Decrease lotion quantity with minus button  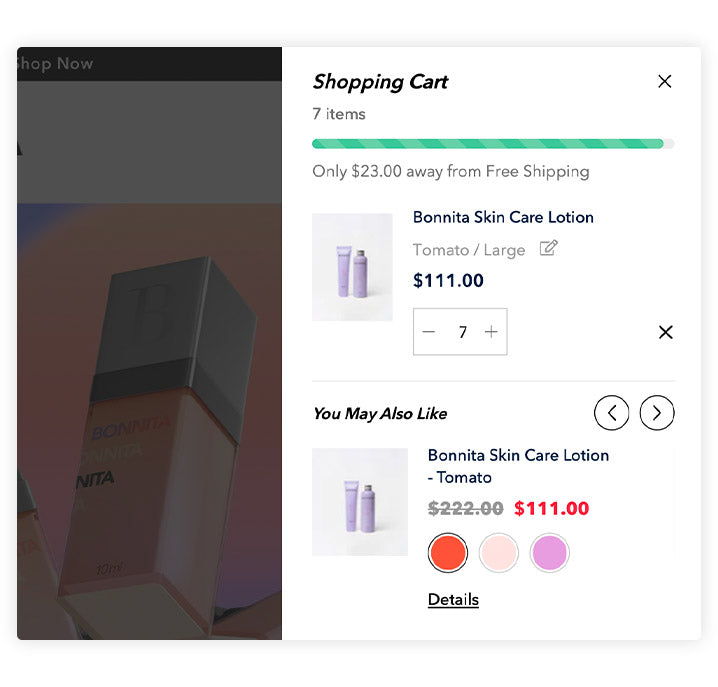pos(429,332)
